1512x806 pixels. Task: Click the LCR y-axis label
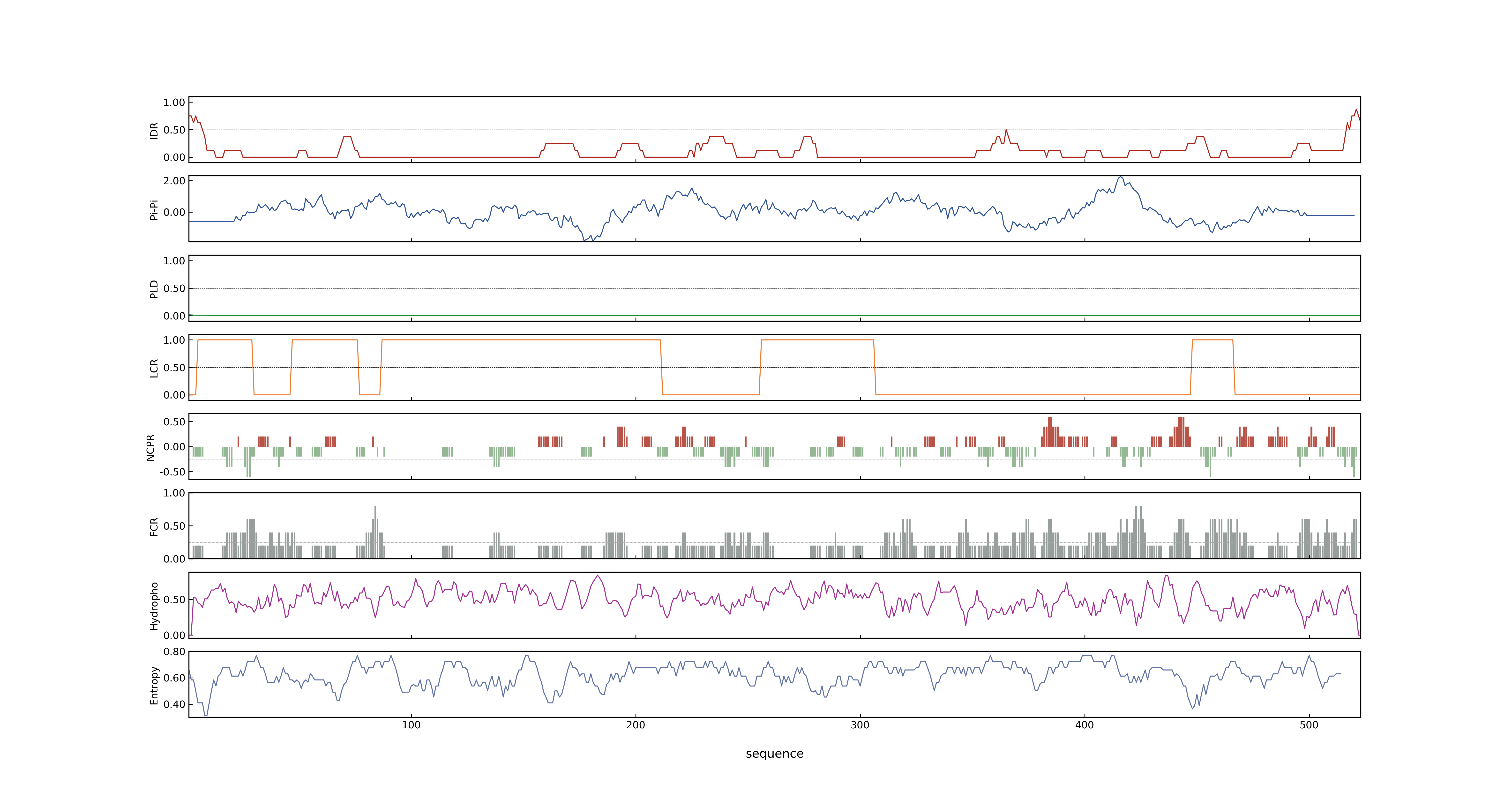154,368
